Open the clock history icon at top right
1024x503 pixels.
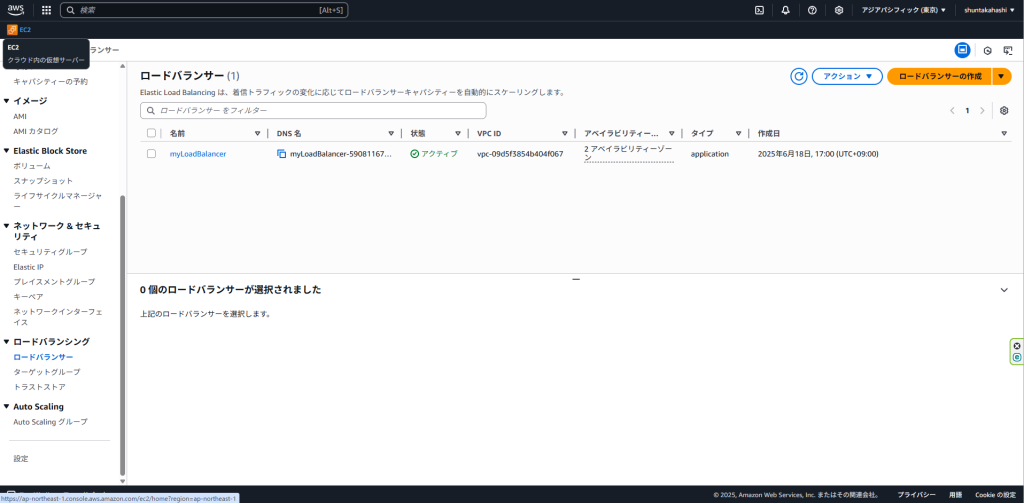pos(988,50)
